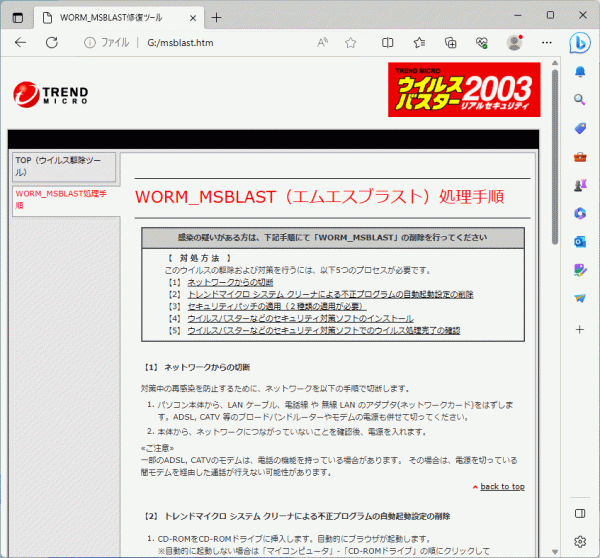
Task: Open TOP（ウイルス駆除ツール）menu item
Action: click(64, 166)
